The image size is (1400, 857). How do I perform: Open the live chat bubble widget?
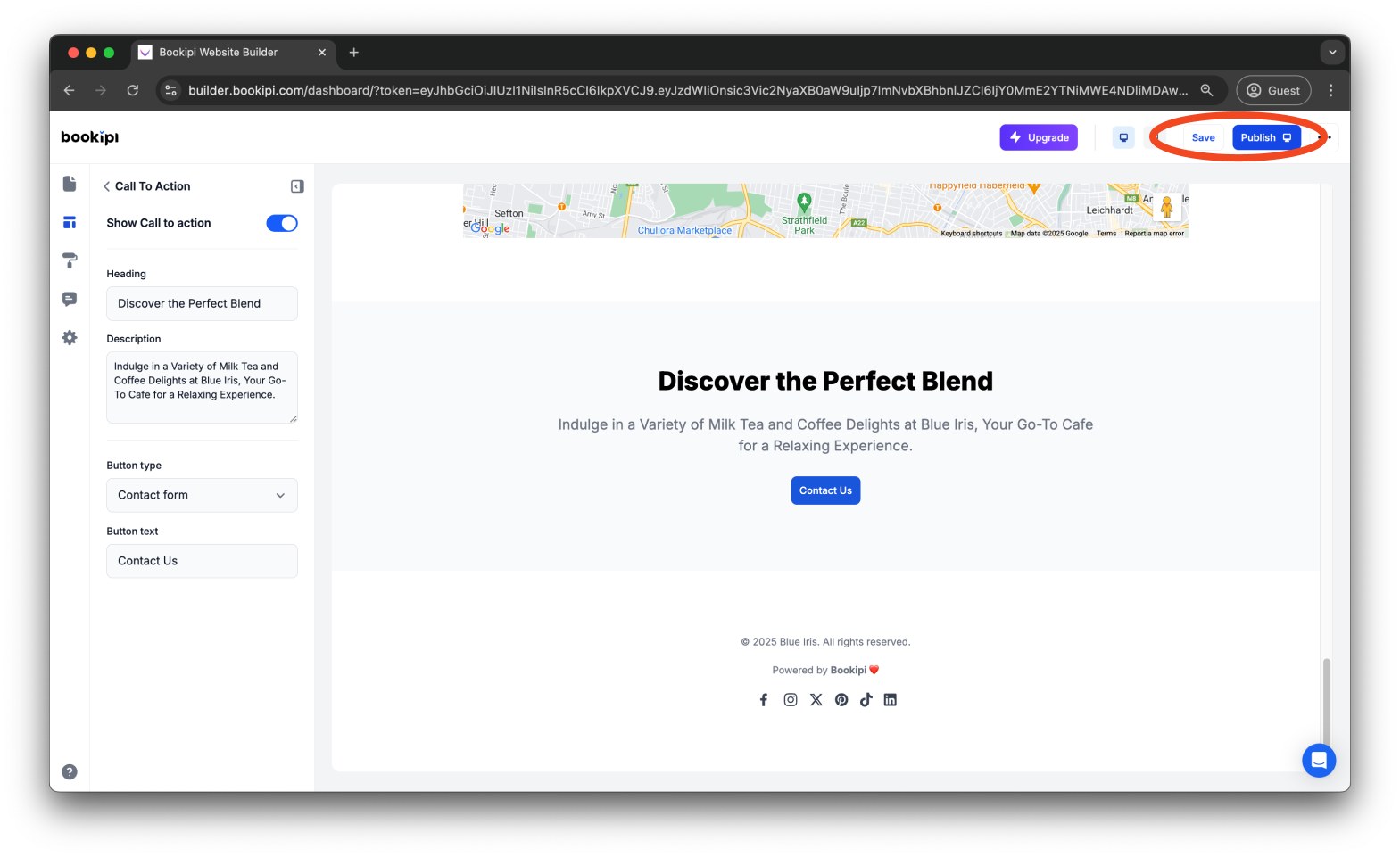(1319, 761)
